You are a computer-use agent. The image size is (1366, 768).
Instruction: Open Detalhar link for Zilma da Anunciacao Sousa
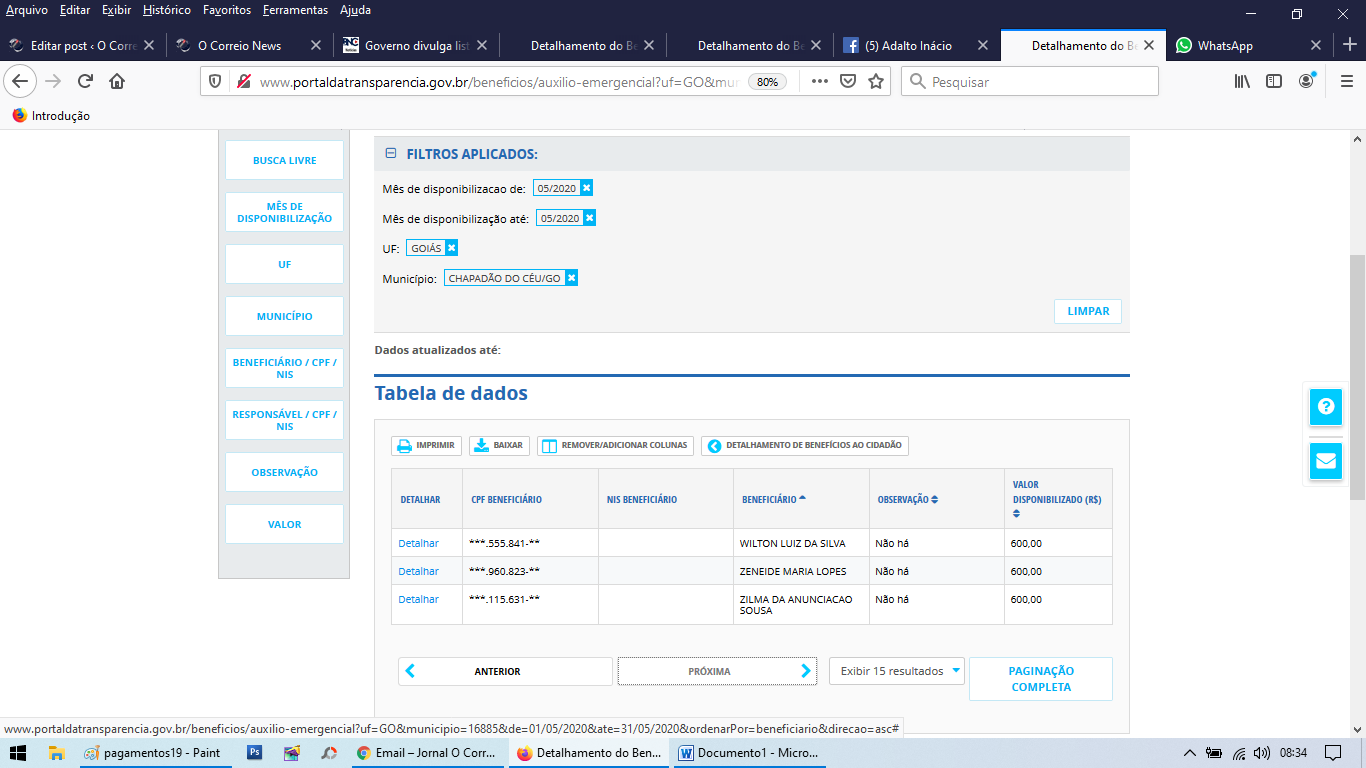[x=418, y=599]
